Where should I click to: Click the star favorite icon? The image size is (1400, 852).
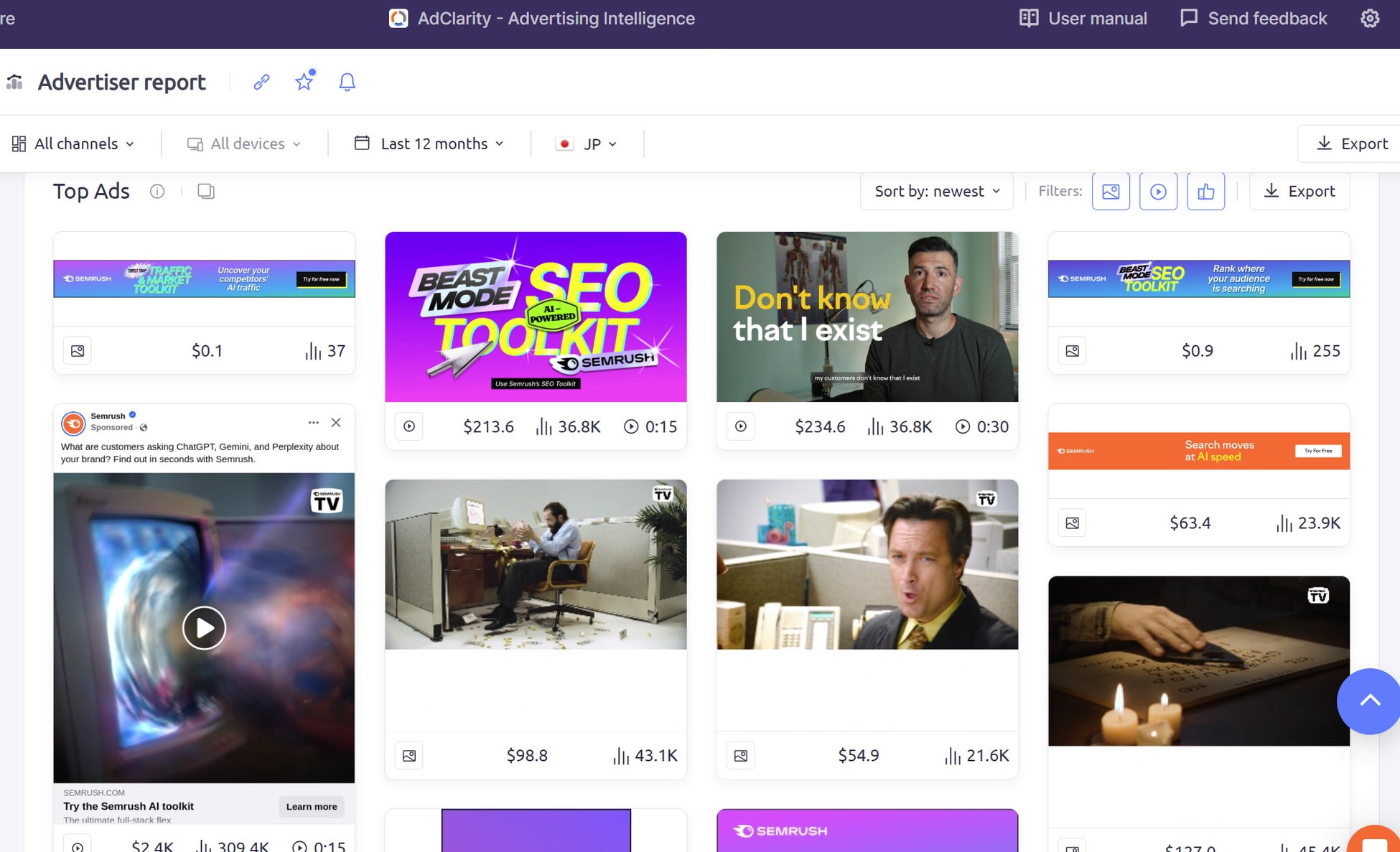coord(304,81)
